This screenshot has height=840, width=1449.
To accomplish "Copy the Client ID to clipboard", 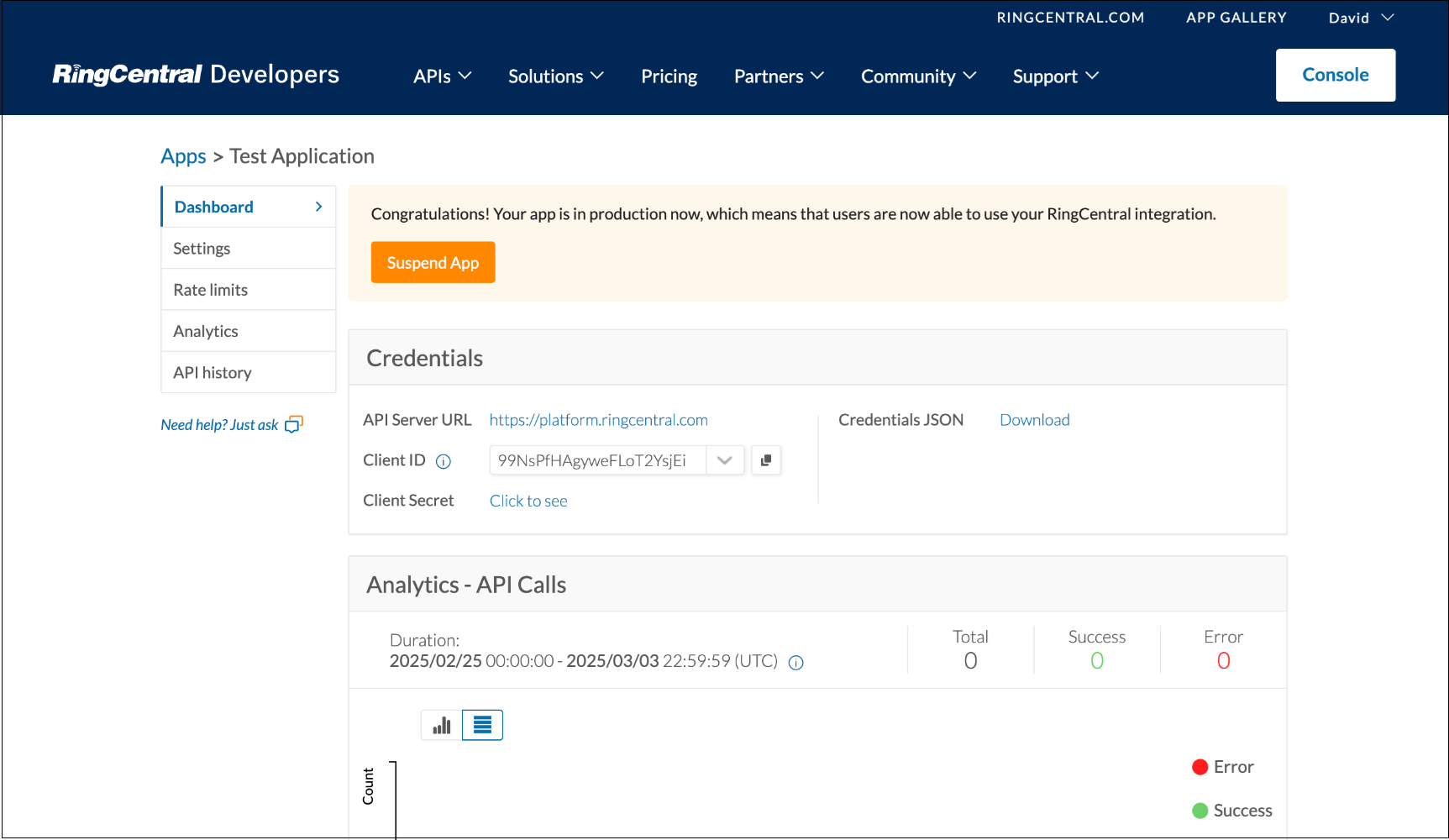I will [766, 460].
